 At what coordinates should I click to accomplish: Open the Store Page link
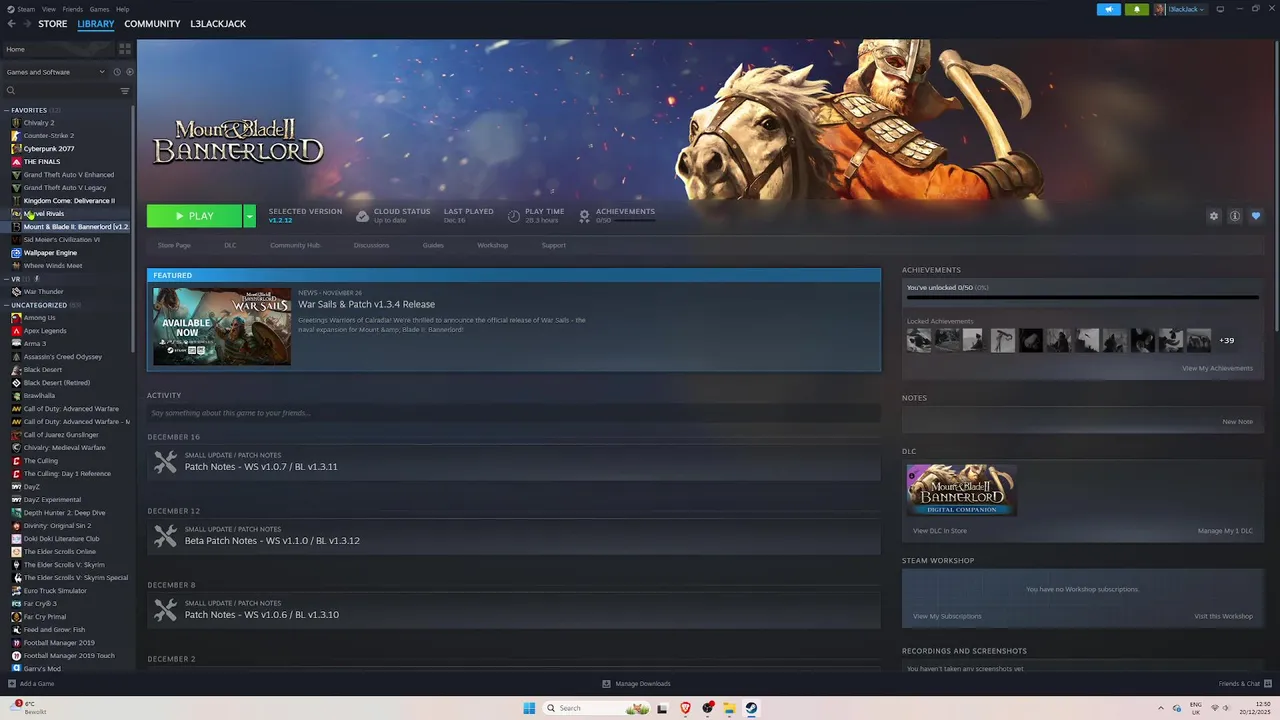pos(174,245)
